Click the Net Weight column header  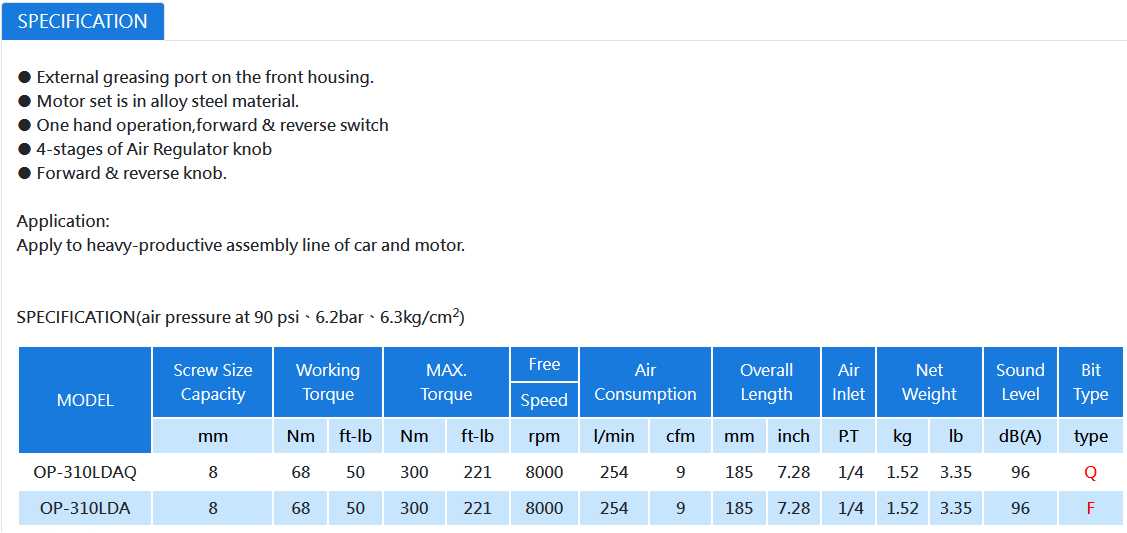point(929,382)
